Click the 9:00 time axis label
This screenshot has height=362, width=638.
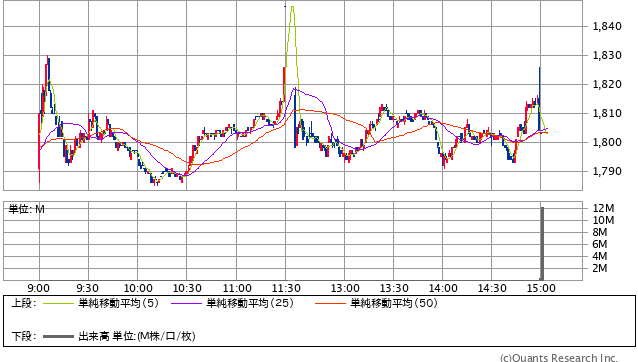(39, 288)
